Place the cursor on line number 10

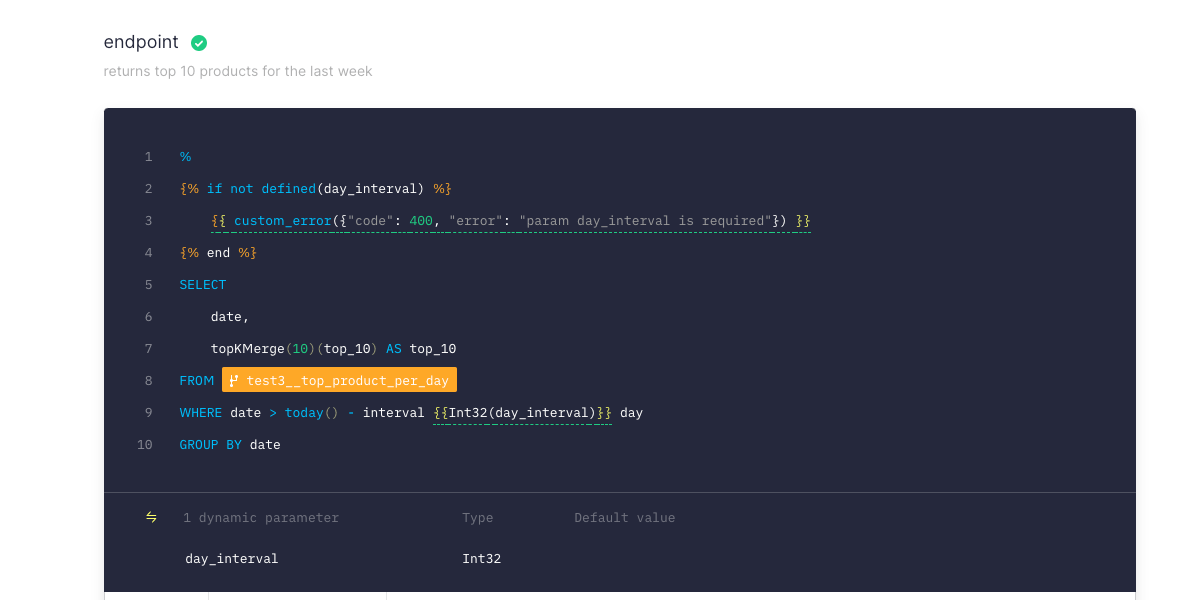coord(145,445)
